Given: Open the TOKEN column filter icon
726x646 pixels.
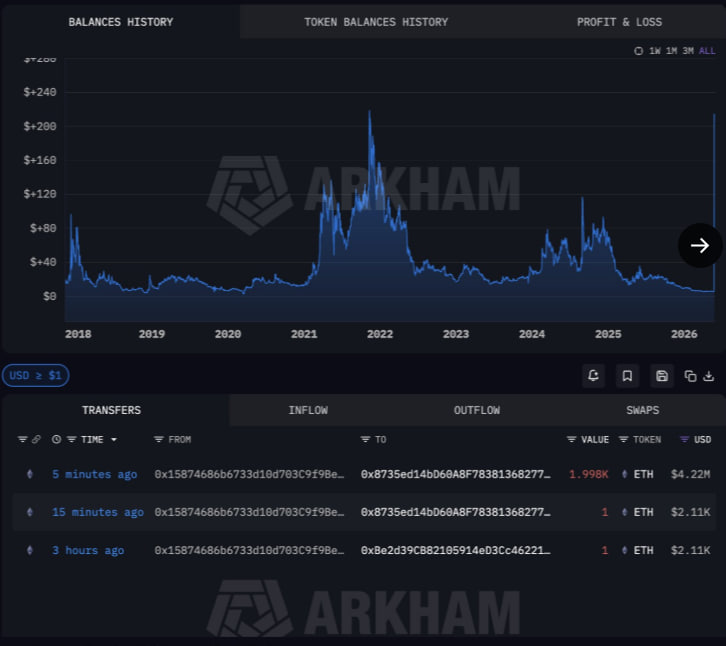Looking at the screenshot, I should tap(624, 439).
